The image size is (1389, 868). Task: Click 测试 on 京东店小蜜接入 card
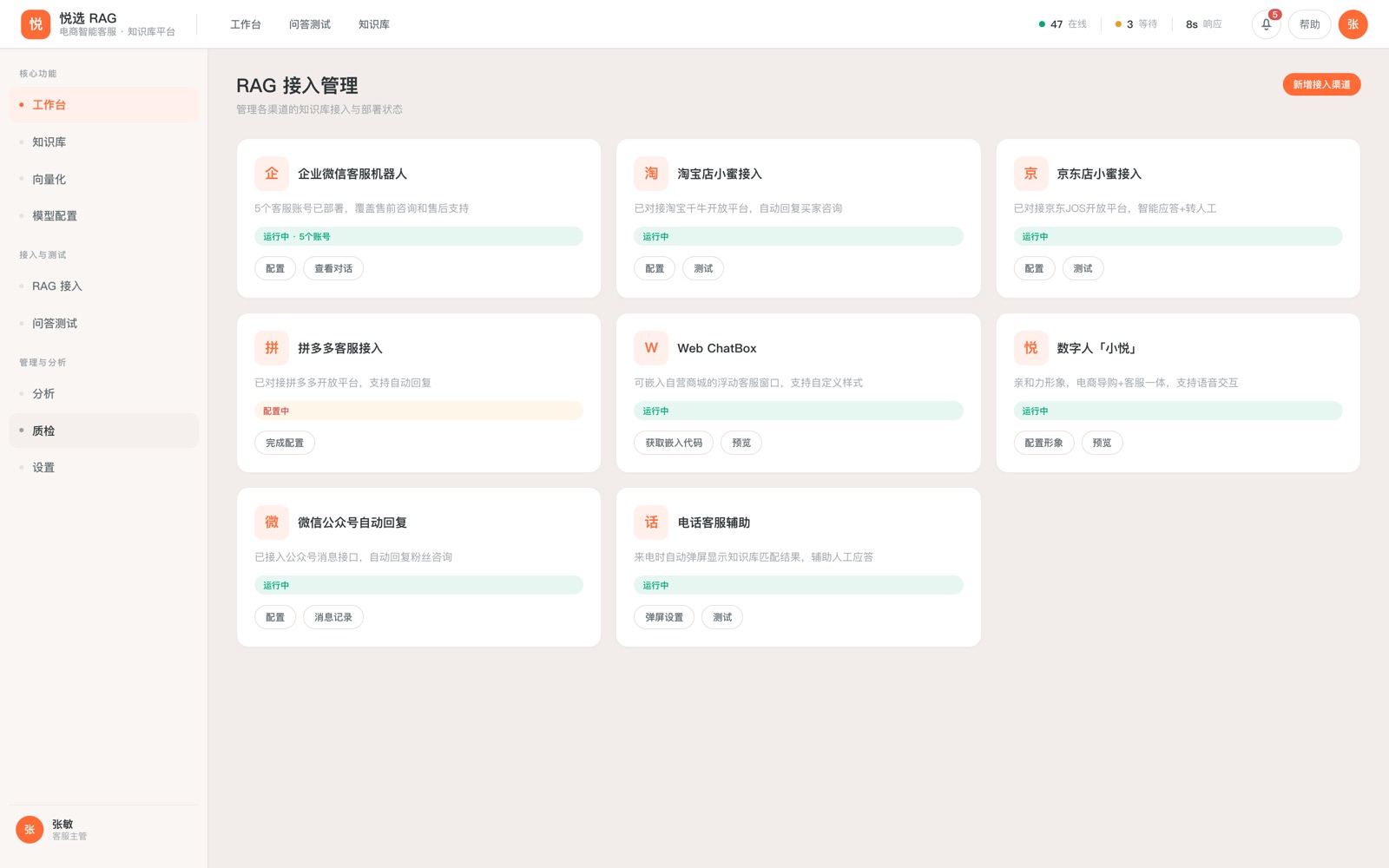[1083, 269]
